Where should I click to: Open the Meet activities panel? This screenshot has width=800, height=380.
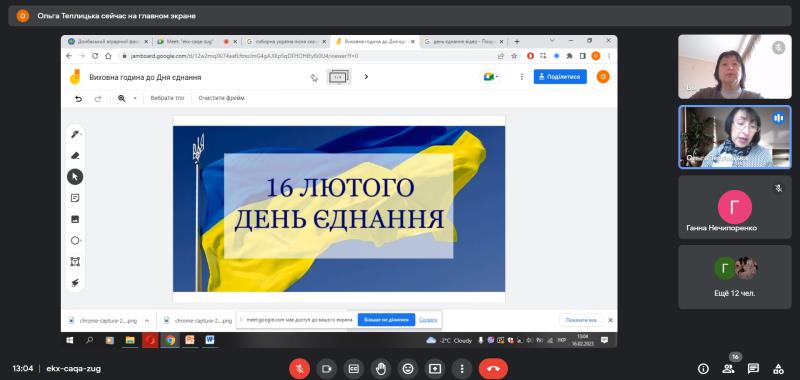tap(778, 368)
